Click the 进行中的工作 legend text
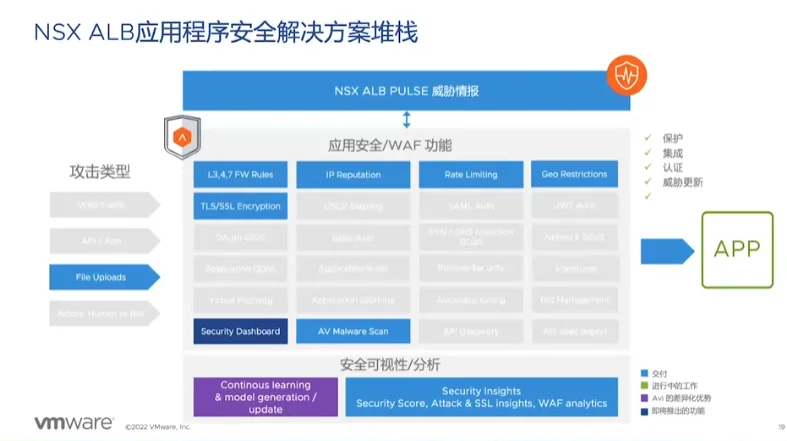This screenshot has width=787, height=441. 675,386
